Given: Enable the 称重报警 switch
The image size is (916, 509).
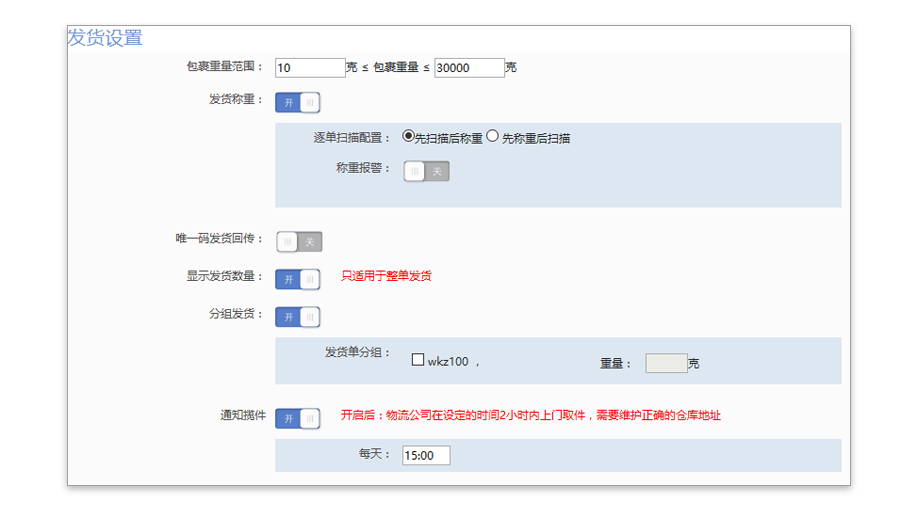Looking at the screenshot, I should pyautogui.click(x=426, y=171).
